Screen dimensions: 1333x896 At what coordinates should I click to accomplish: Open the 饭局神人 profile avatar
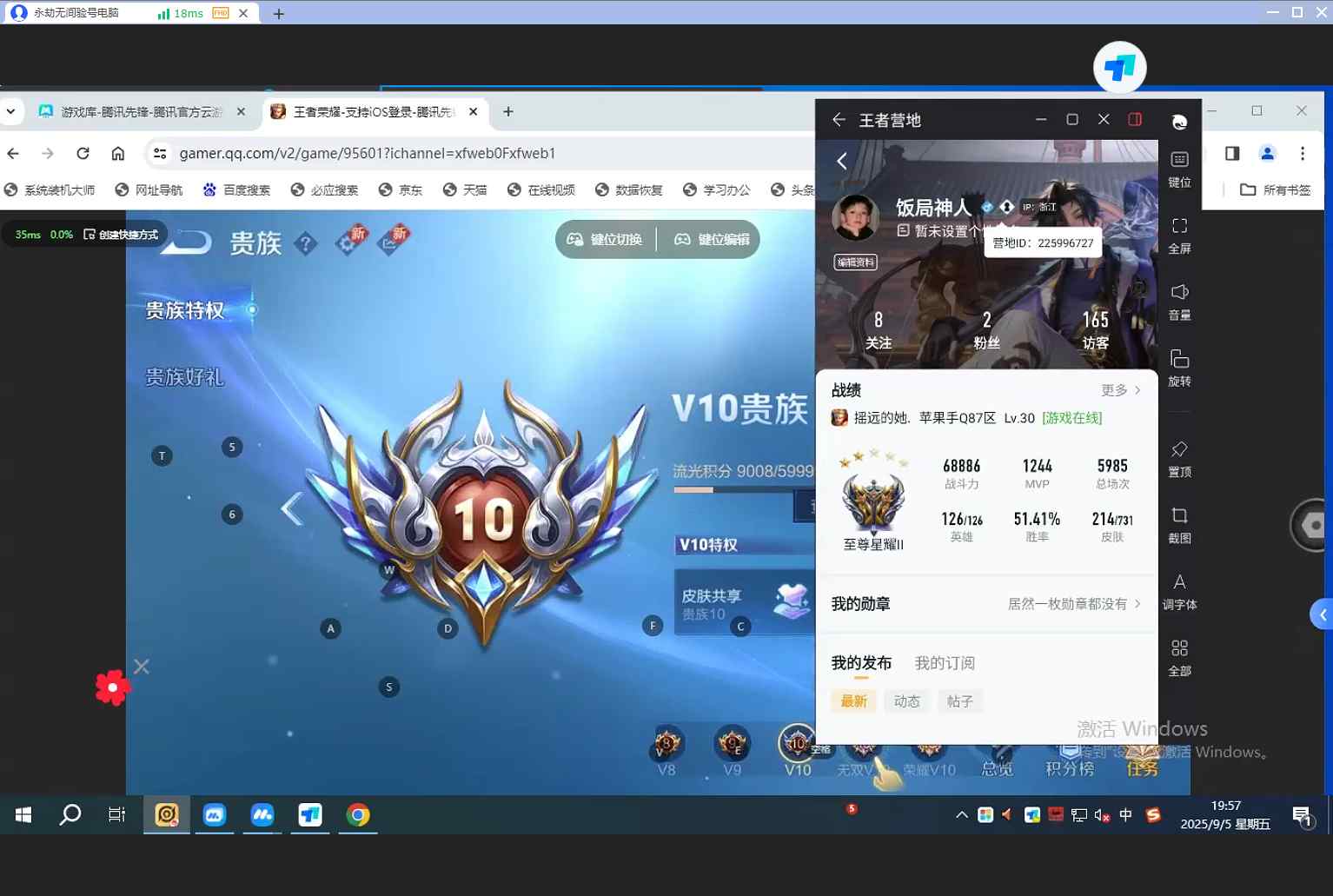point(855,217)
